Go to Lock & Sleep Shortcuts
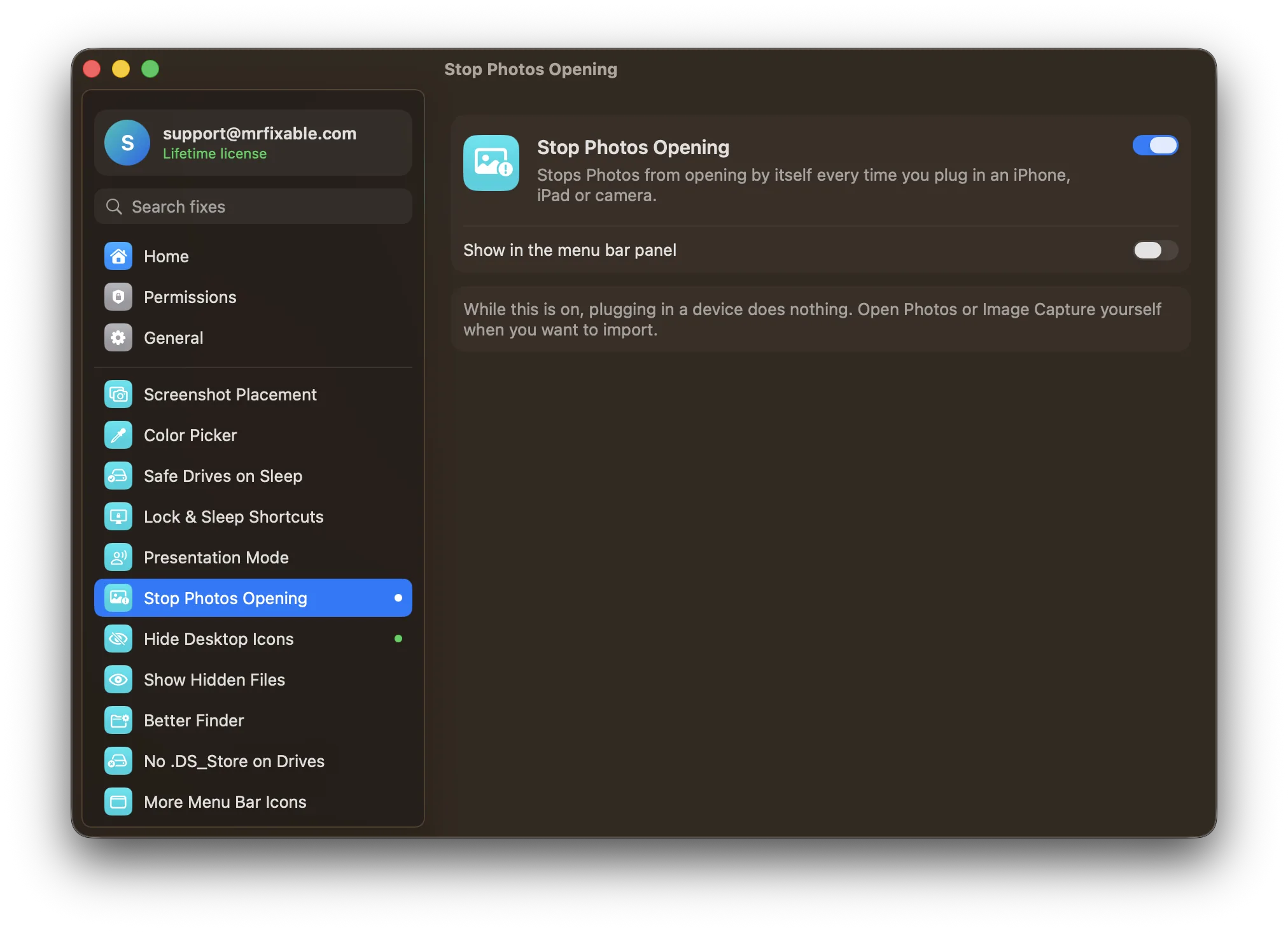Viewport: 1288px width, 932px height. 253,517
